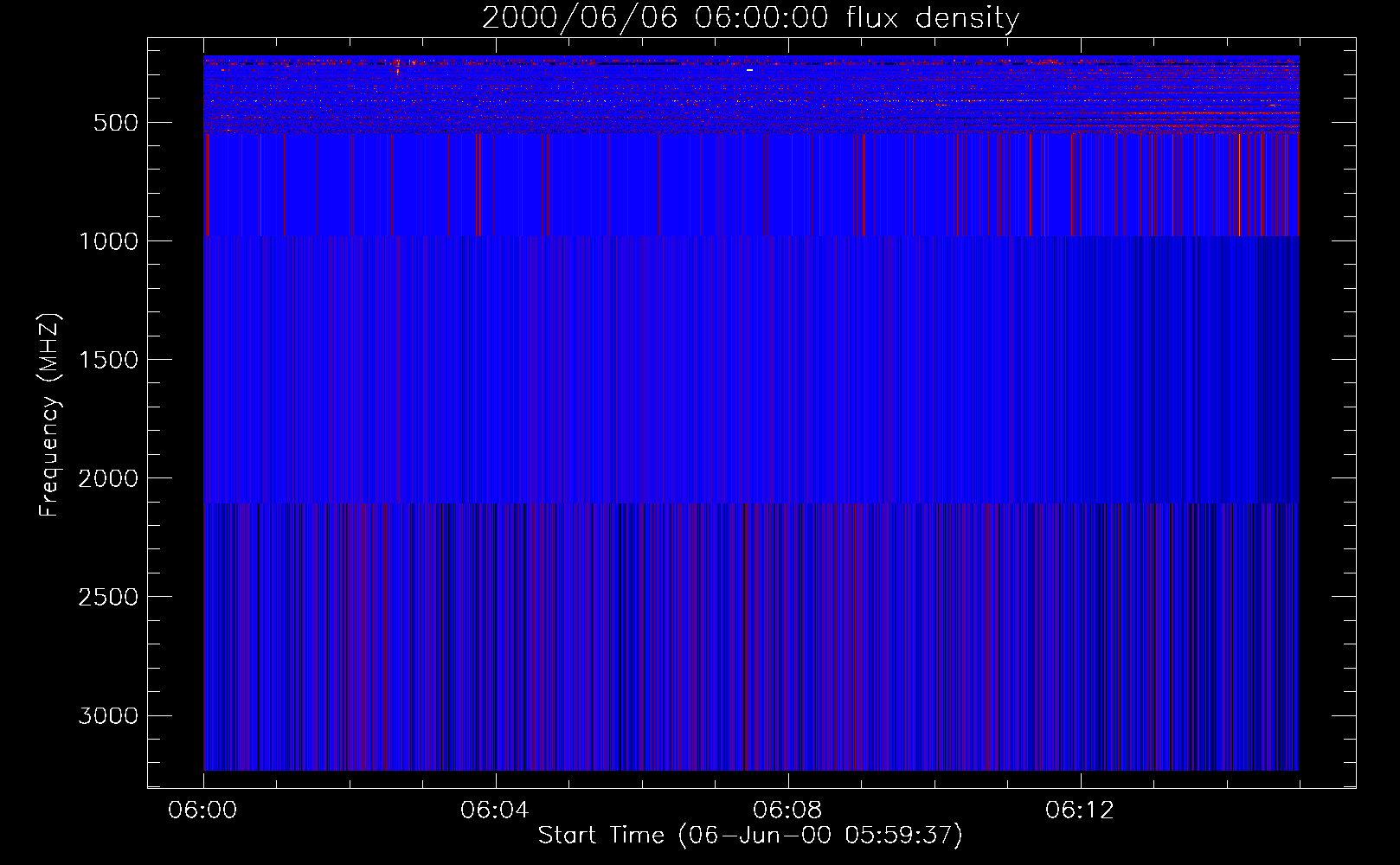
Task: Click the 06:00 time axis label
Action: pos(202,811)
